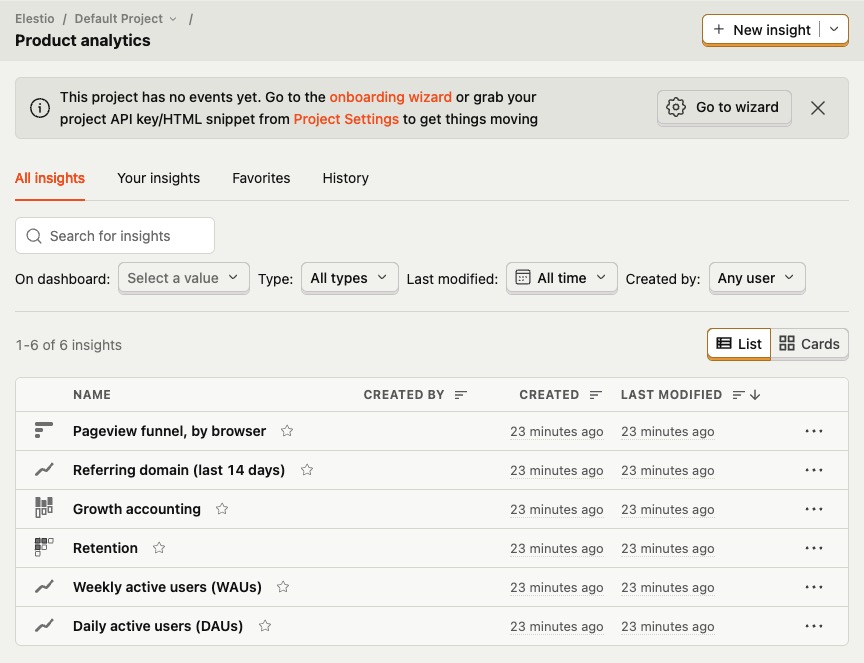
Task: Click the trend icon beside Daily active users
Action: pos(42,625)
